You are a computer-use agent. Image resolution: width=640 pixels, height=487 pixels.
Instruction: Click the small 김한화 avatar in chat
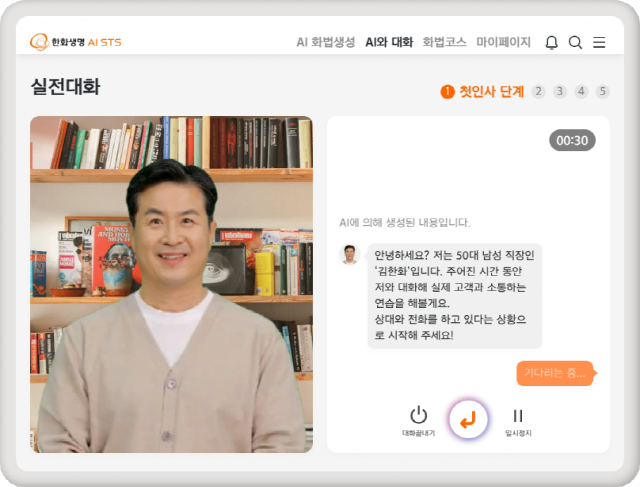349,254
